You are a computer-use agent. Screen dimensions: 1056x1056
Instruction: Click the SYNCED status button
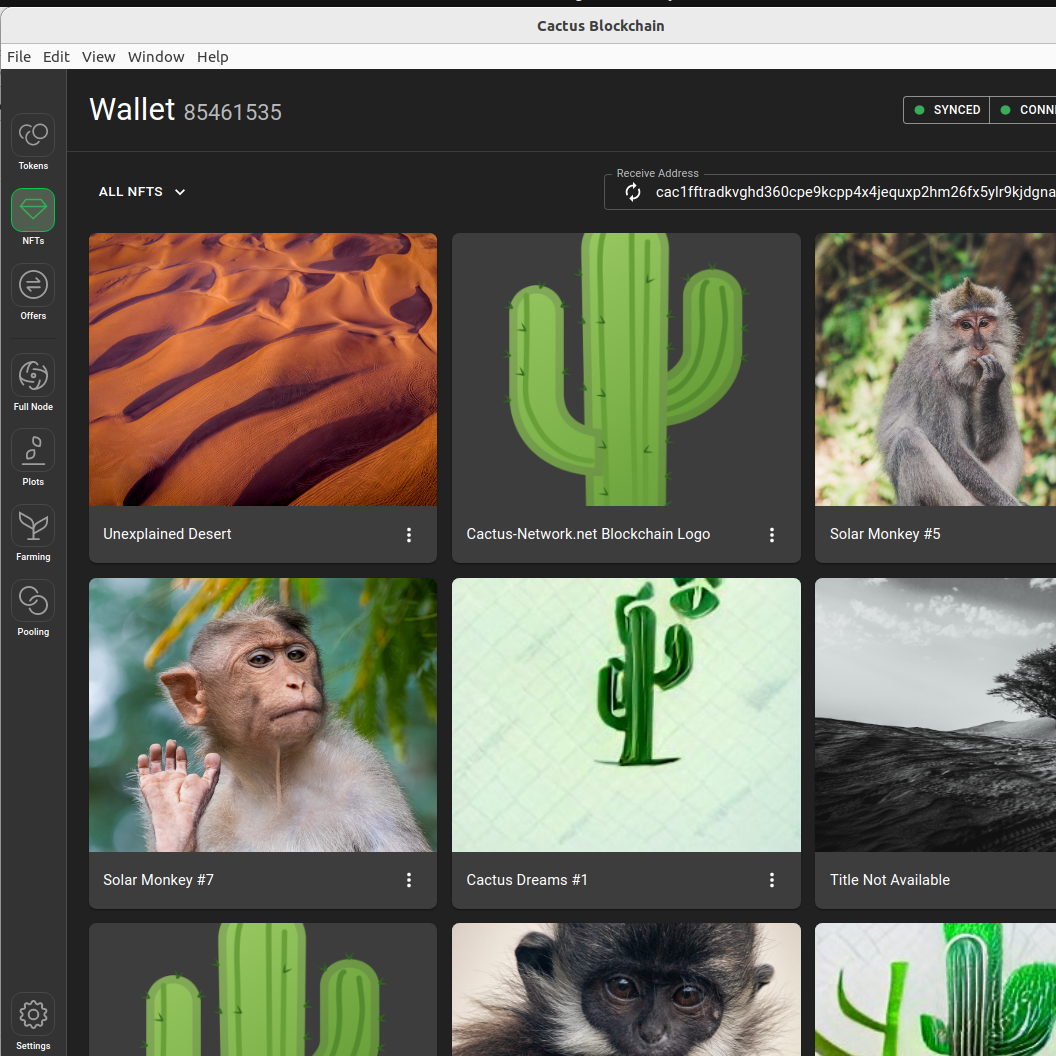click(946, 110)
